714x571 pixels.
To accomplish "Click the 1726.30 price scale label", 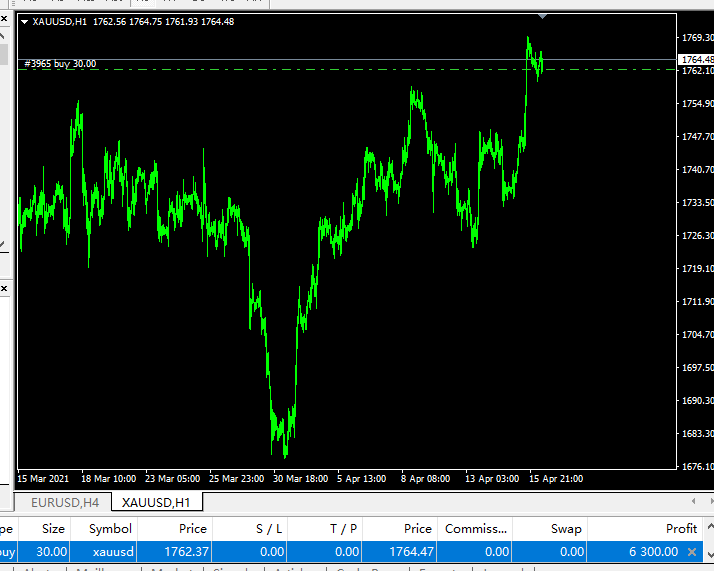I will [698, 236].
